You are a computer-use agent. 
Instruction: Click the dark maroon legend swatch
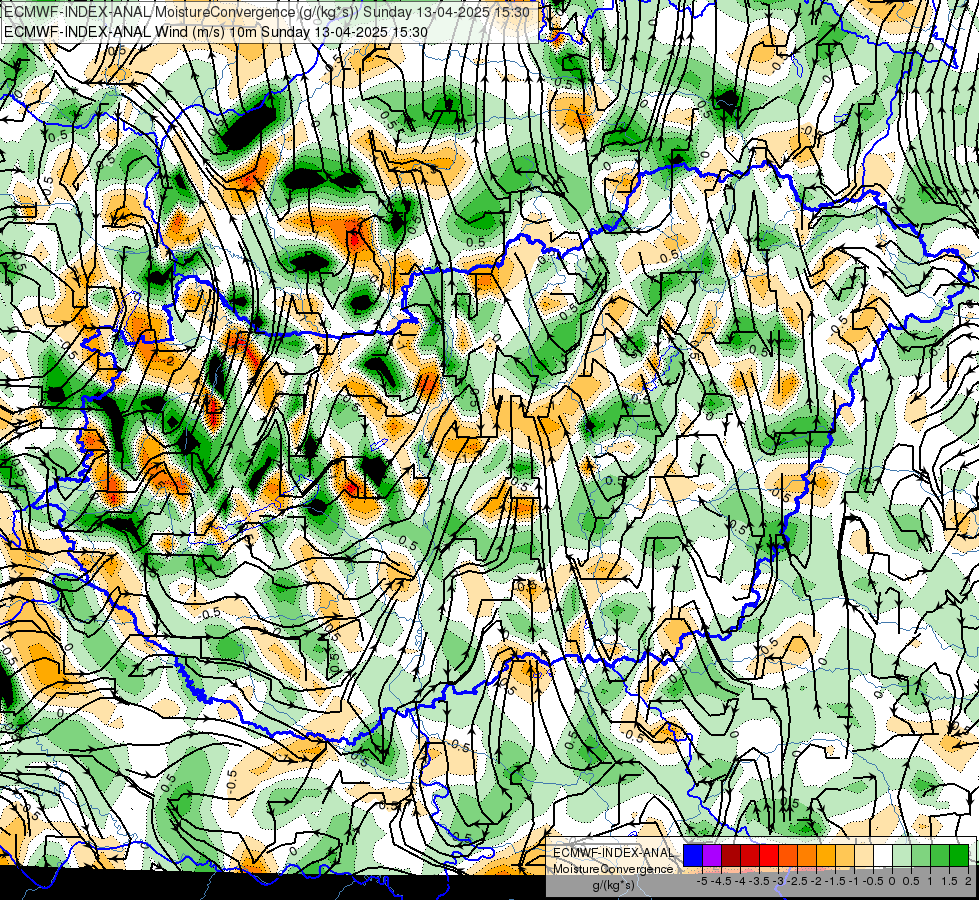[x=731, y=855]
